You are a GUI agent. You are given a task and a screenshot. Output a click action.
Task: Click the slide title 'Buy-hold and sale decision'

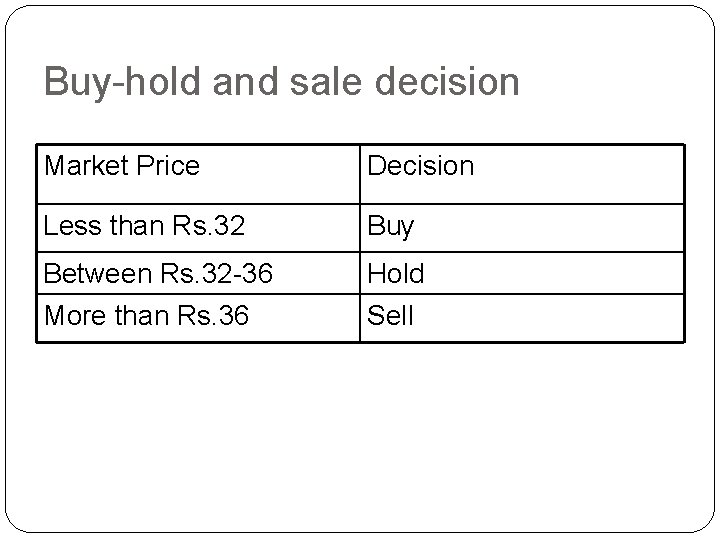(281, 82)
